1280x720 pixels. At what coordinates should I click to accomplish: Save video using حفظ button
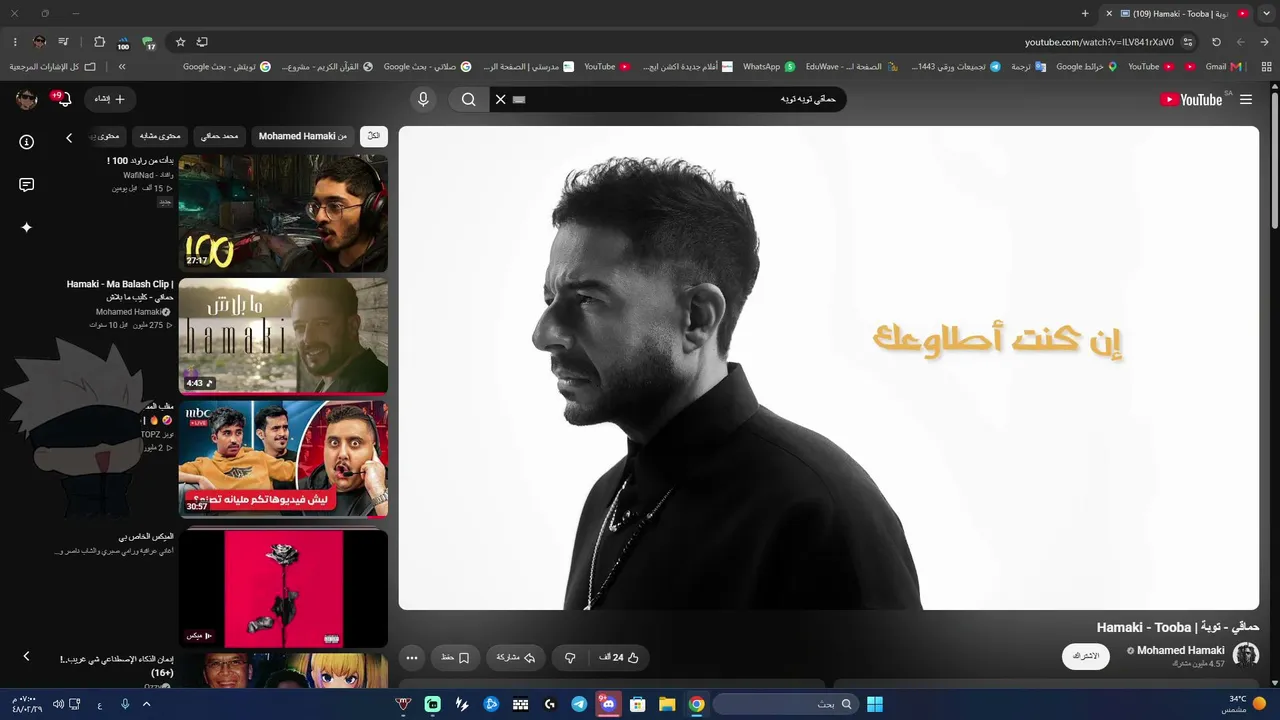tap(456, 658)
